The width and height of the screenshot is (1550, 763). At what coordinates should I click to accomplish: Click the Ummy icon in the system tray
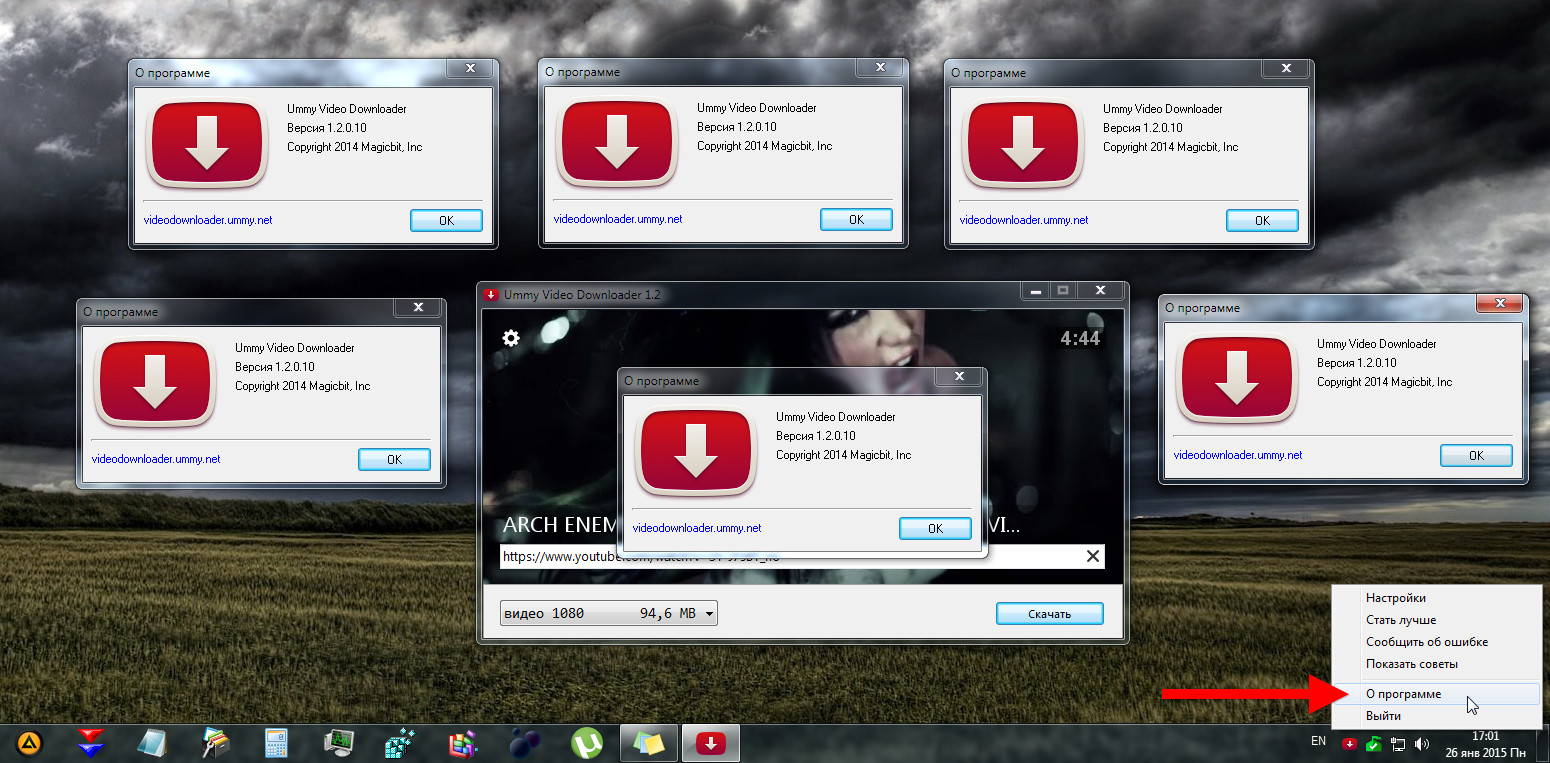tap(1350, 743)
